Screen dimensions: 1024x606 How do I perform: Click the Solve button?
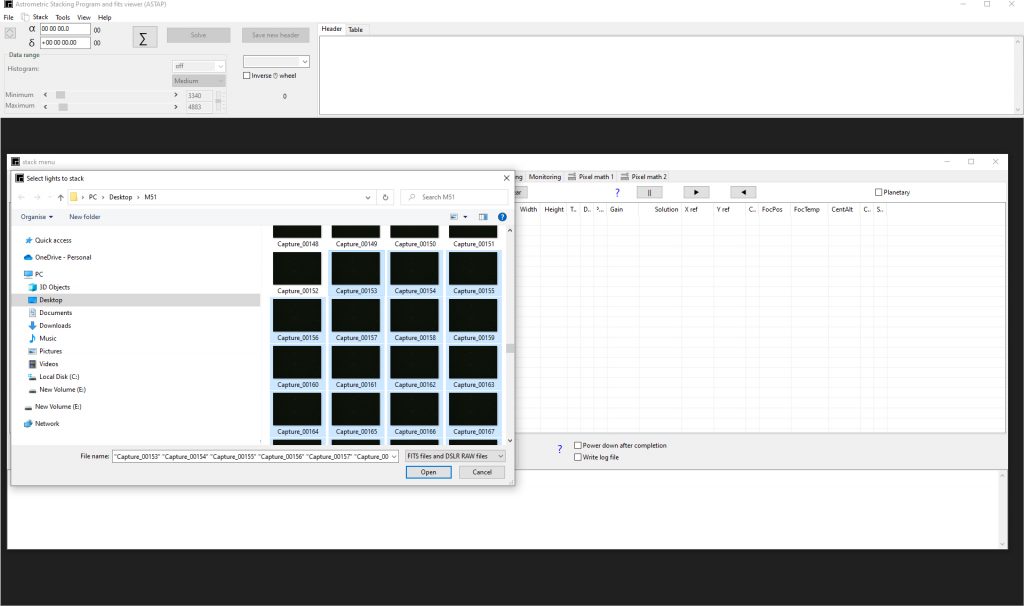[x=199, y=35]
